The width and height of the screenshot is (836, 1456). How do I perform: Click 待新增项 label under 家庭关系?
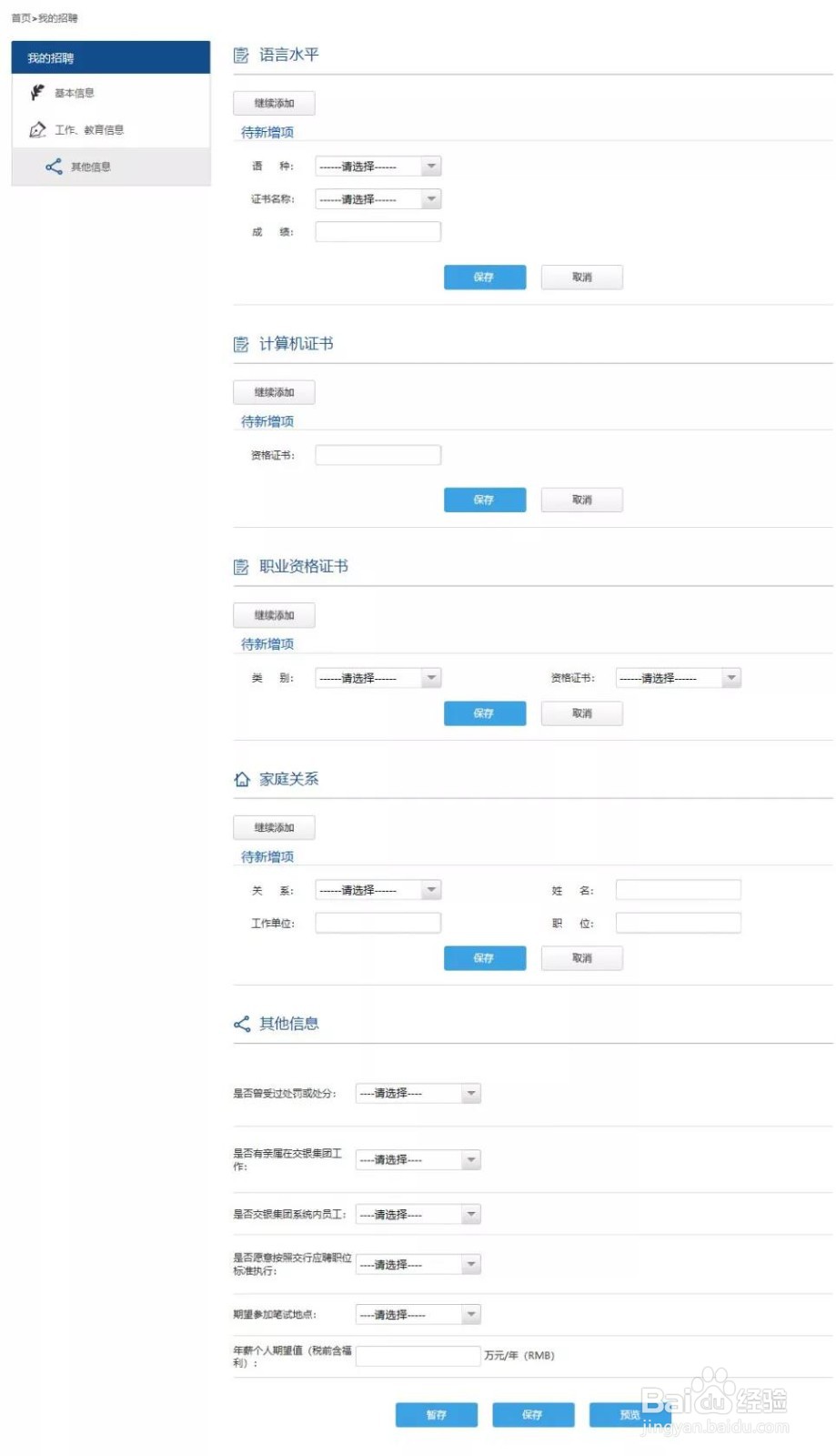point(267,857)
